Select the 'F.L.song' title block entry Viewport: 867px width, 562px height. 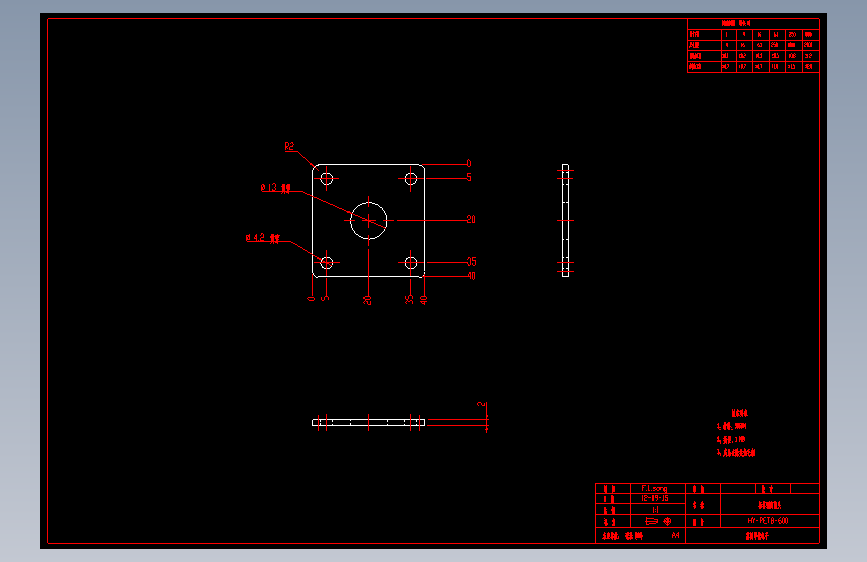tap(654, 488)
